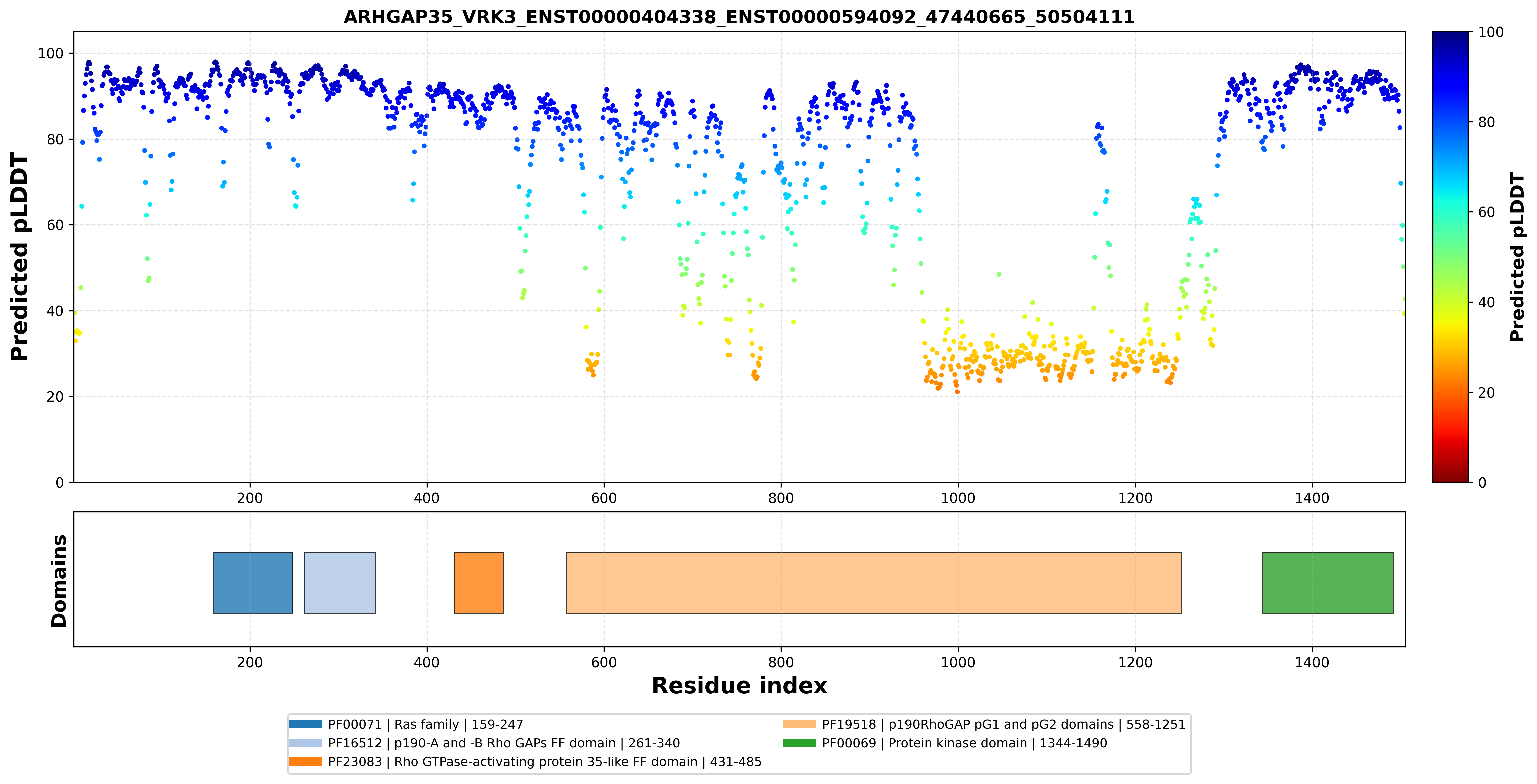Click the Residue index axis label

739,686
